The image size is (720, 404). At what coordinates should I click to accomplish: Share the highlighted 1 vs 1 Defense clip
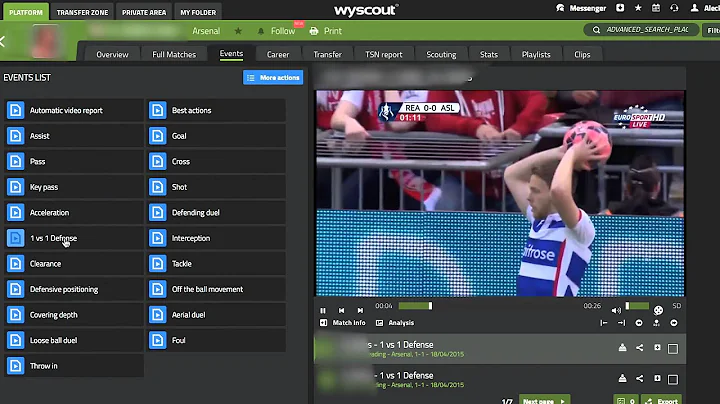pos(640,348)
